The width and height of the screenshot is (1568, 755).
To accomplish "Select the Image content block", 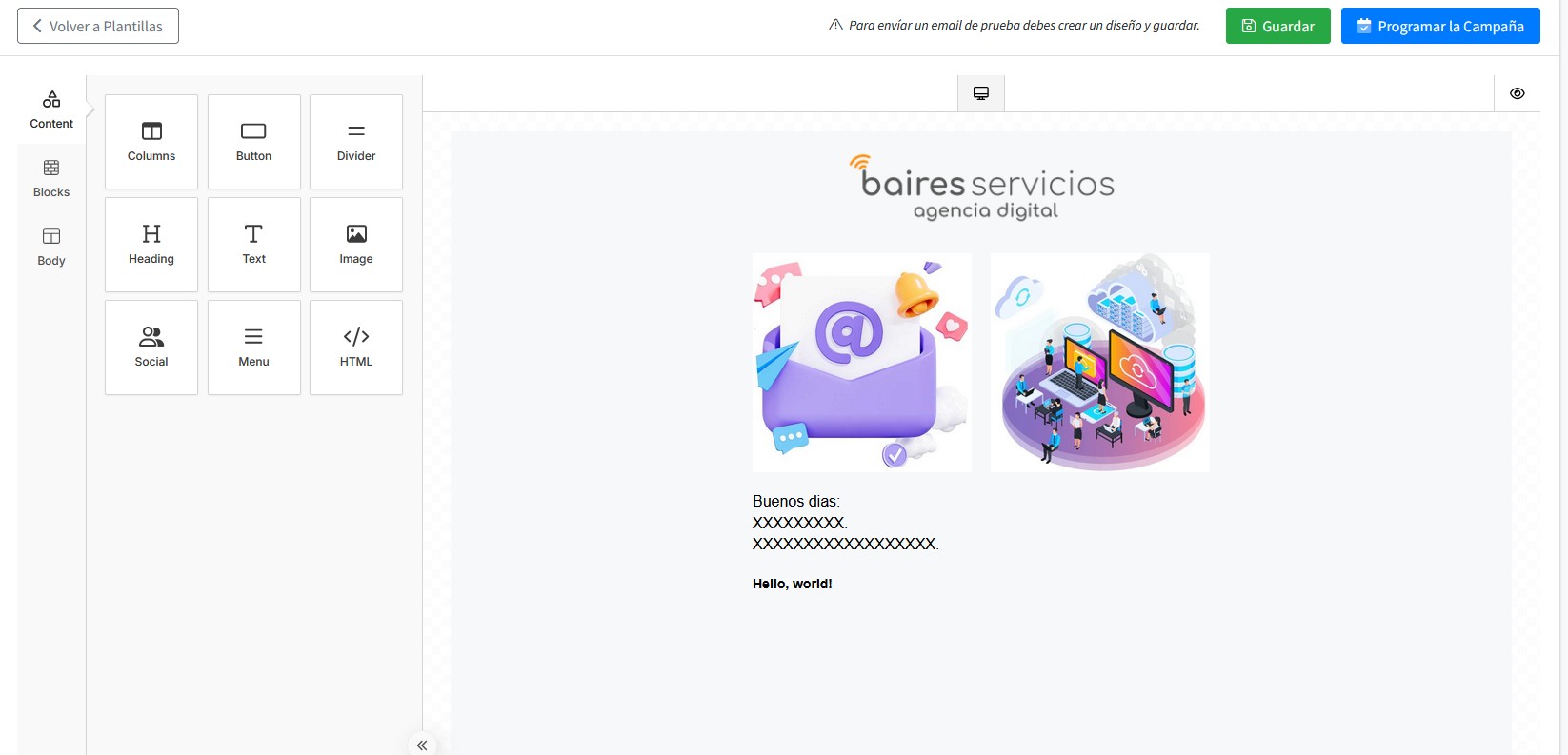I will 355,245.
